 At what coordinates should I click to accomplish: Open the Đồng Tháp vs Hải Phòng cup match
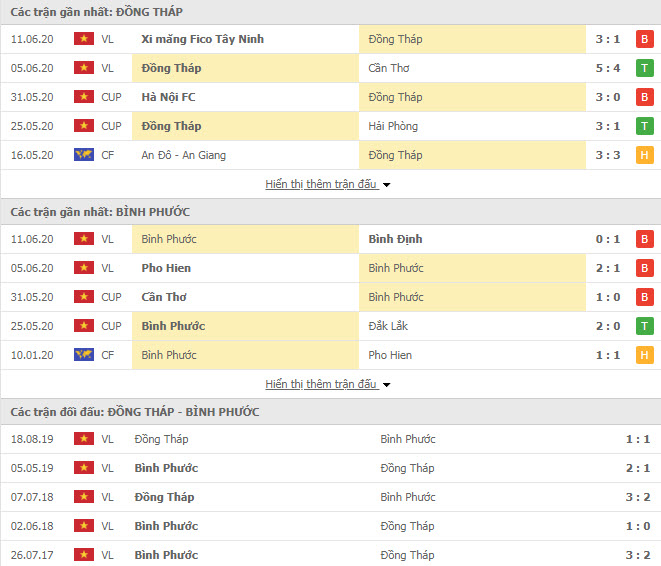coord(330,126)
